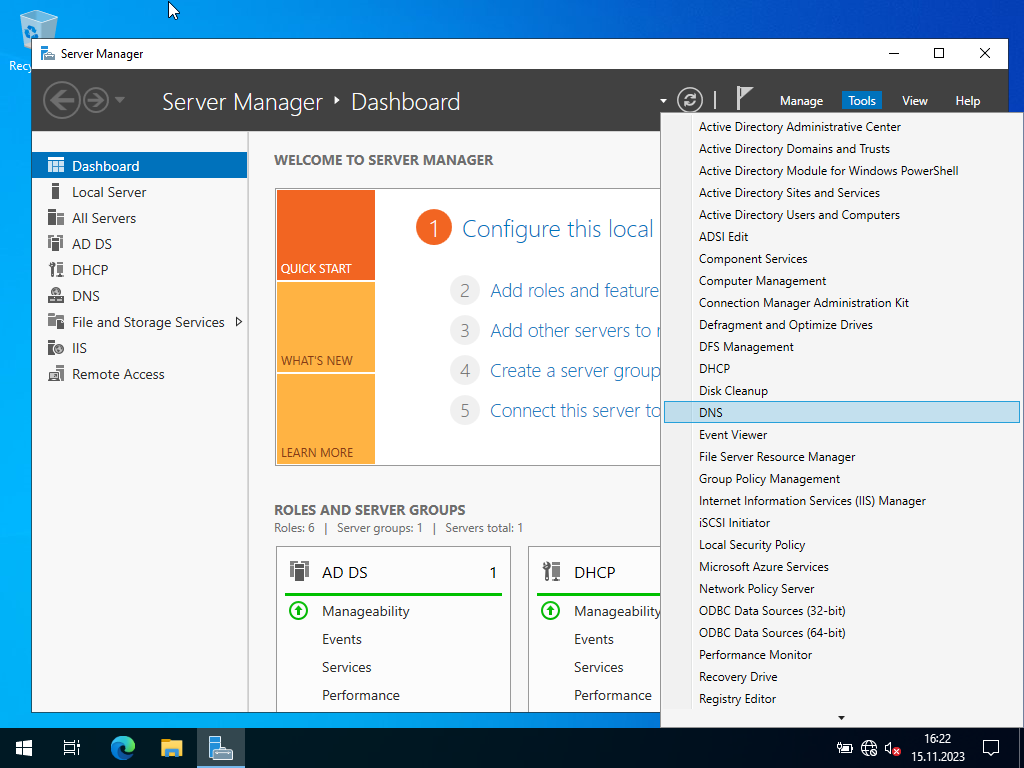Click the DHCP tile icon

pyautogui.click(x=551, y=571)
